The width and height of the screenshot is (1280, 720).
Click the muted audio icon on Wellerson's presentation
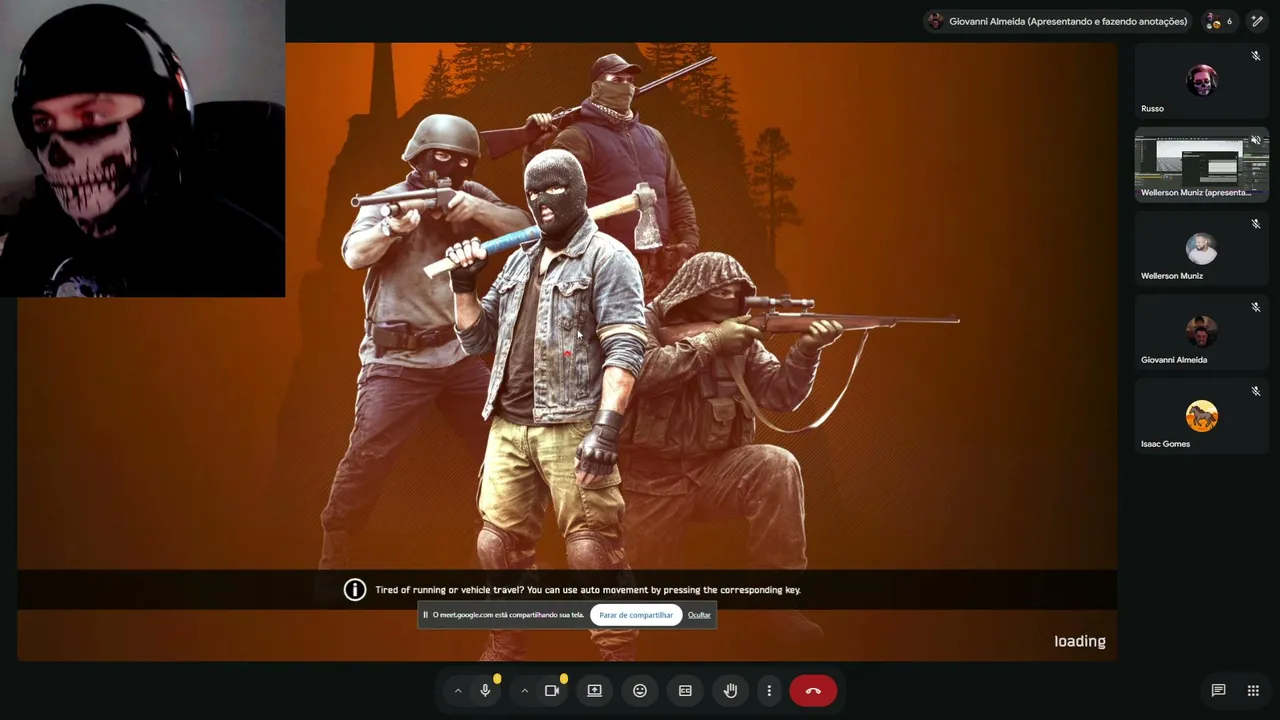[1256, 141]
